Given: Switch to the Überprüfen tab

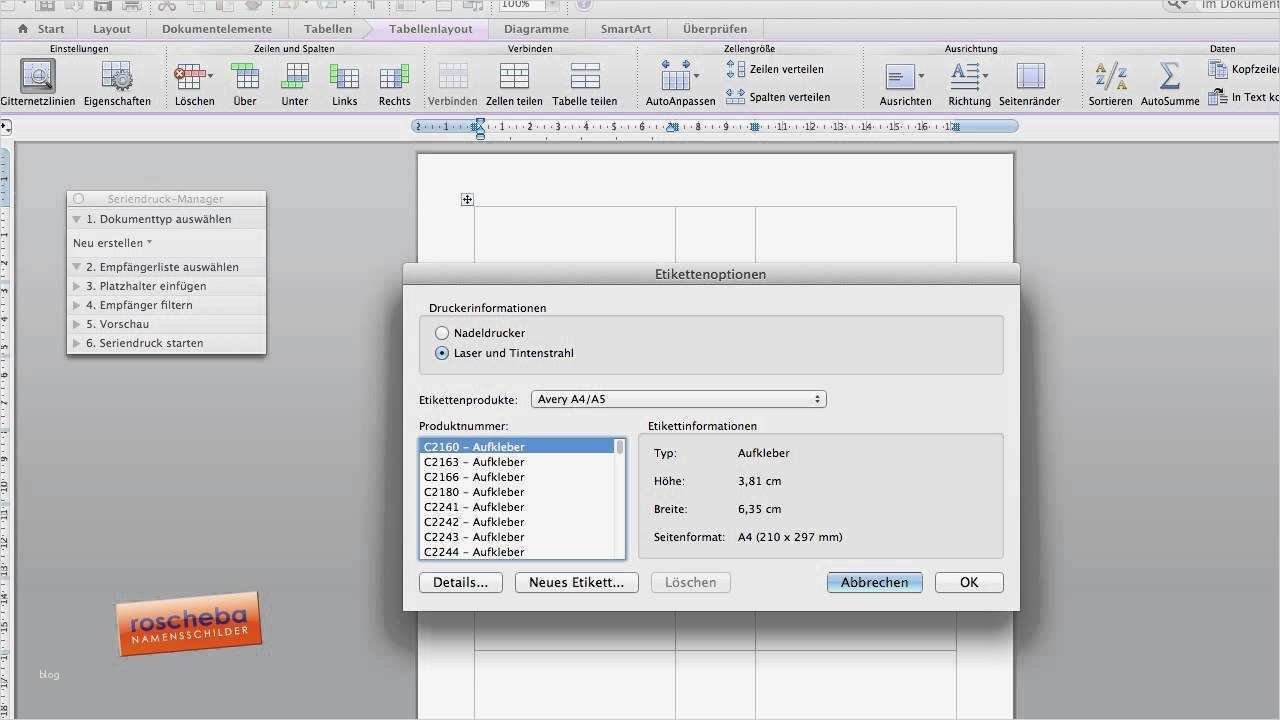Looking at the screenshot, I should [x=715, y=29].
